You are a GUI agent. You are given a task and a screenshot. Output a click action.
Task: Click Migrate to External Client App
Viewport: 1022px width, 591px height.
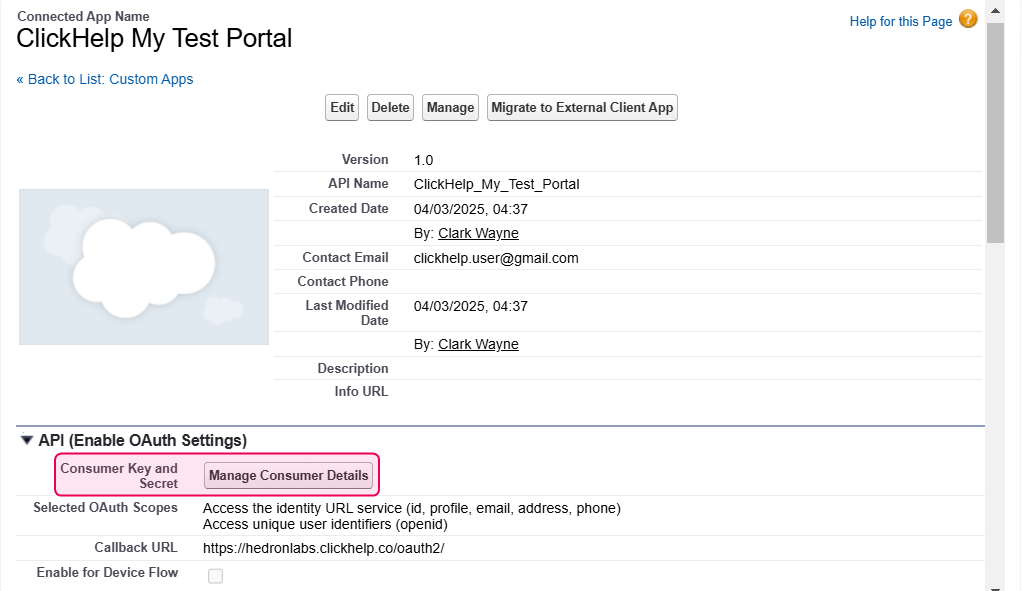pyautogui.click(x=582, y=107)
